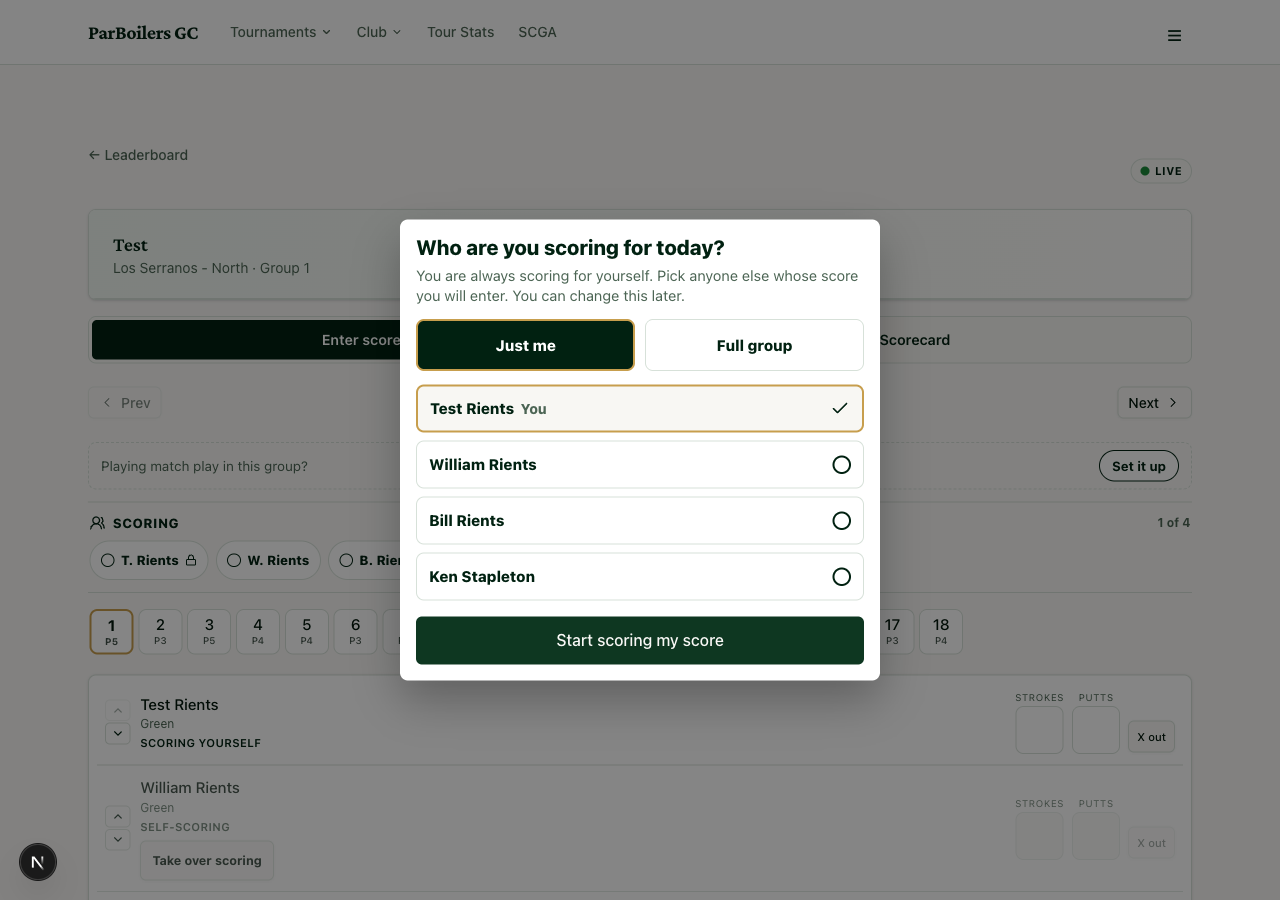The height and width of the screenshot is (900, 1280).
Task: Expand the Tournaments dropdown menu
Action: [x=280, y=32]
